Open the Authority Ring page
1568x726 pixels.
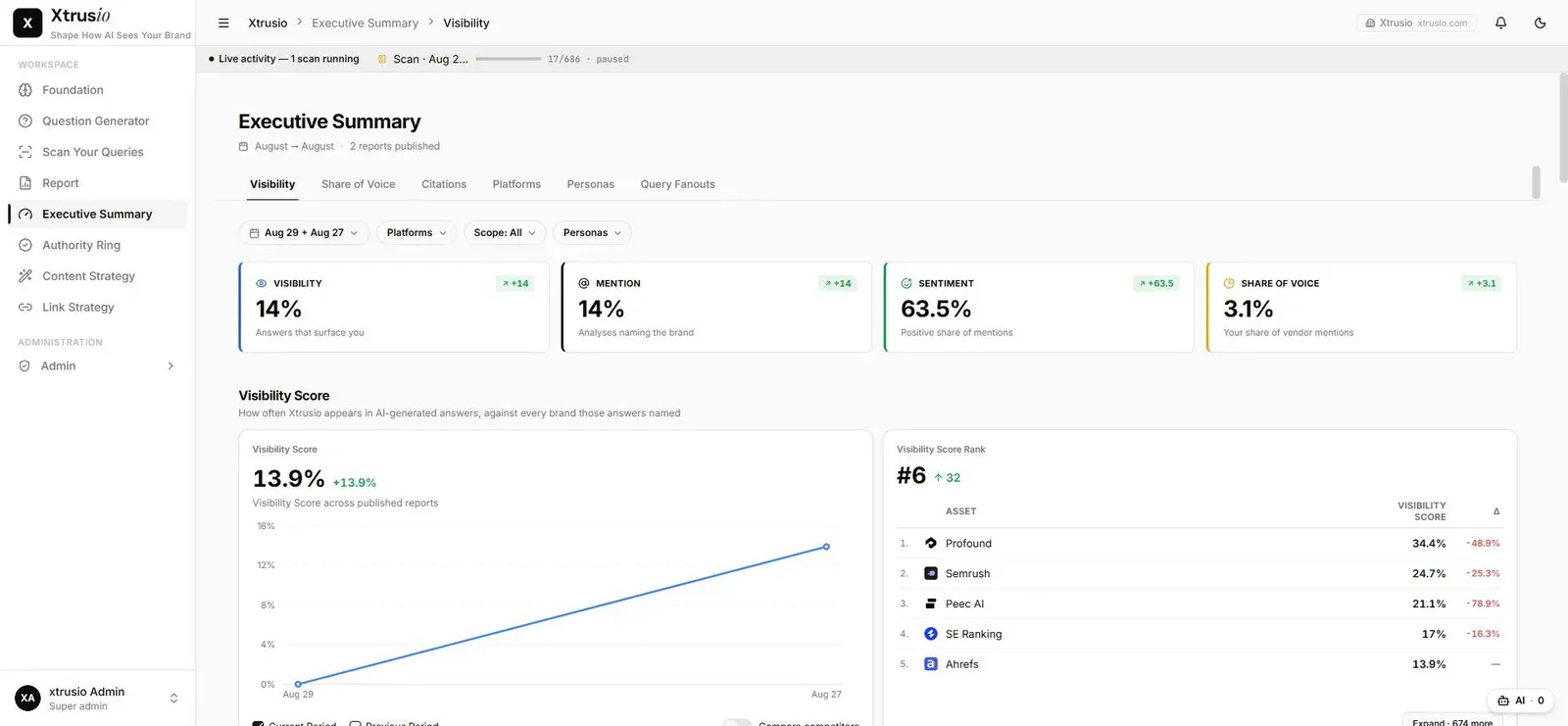(97, 245)
